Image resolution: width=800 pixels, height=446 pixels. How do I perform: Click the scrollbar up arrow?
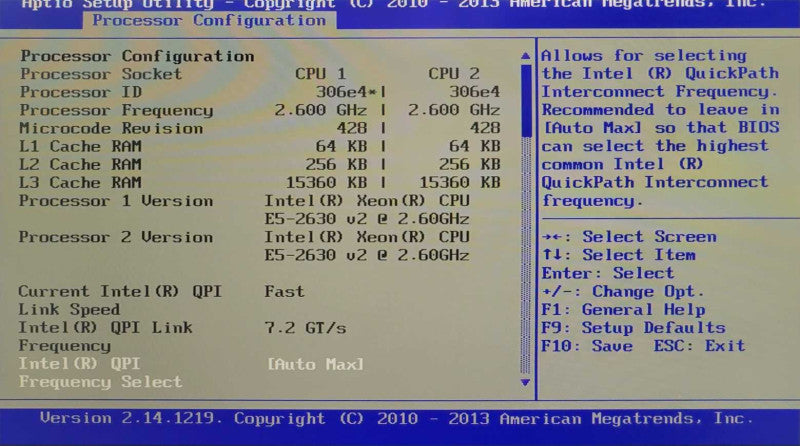tap(526, 56)
